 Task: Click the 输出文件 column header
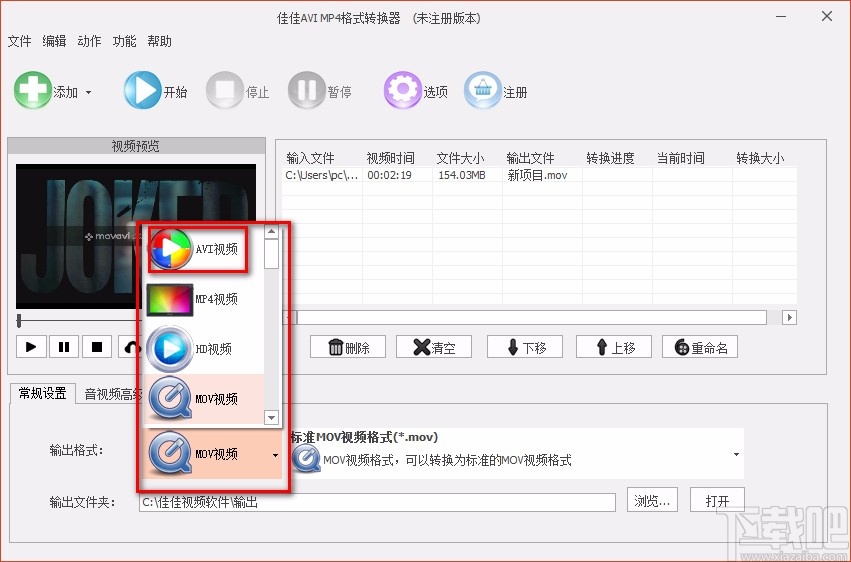click(x=530, y=158)
